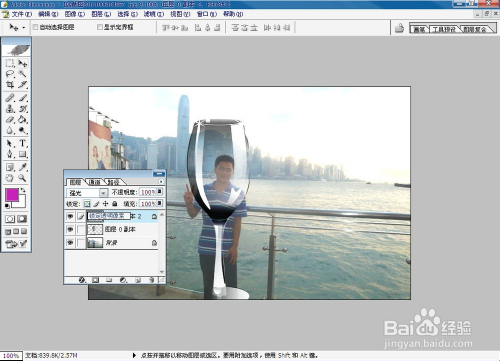
Task: Switch to Standard mode in toolbox
Action: pyautogui.click(x=10, y=219)
